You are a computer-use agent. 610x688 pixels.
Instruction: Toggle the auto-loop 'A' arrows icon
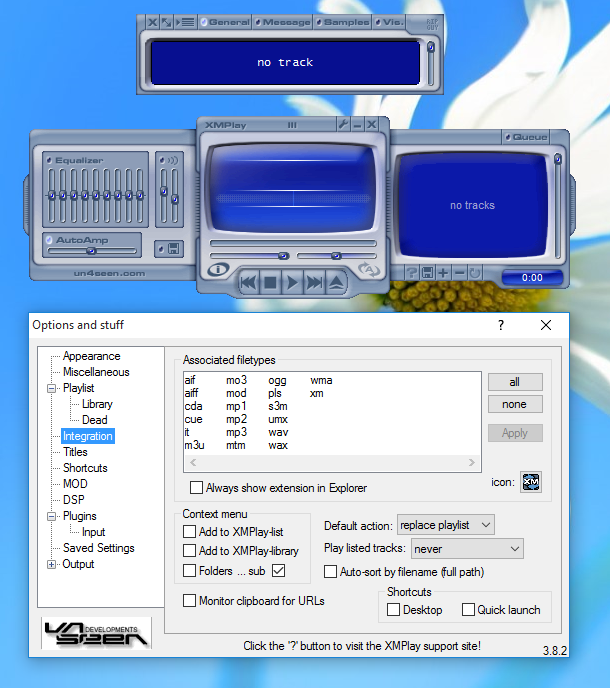tap(369, 269)
